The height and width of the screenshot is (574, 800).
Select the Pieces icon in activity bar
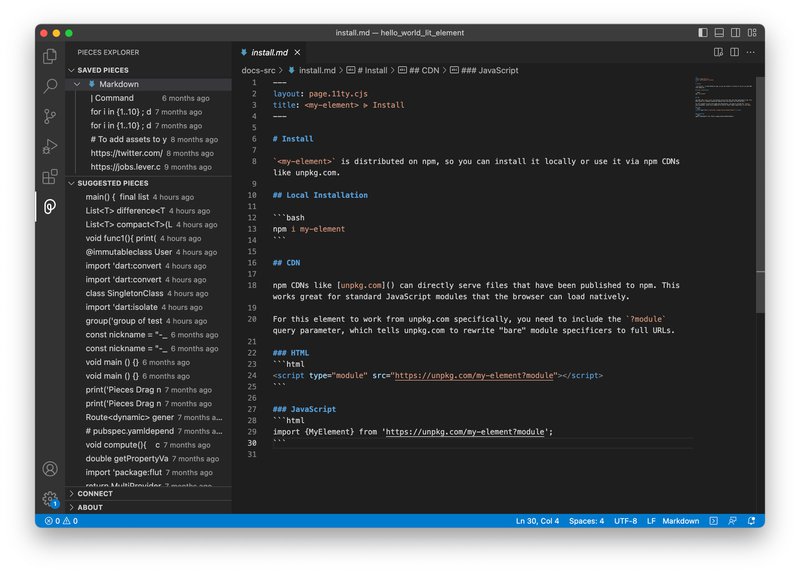tap(49, 207)
